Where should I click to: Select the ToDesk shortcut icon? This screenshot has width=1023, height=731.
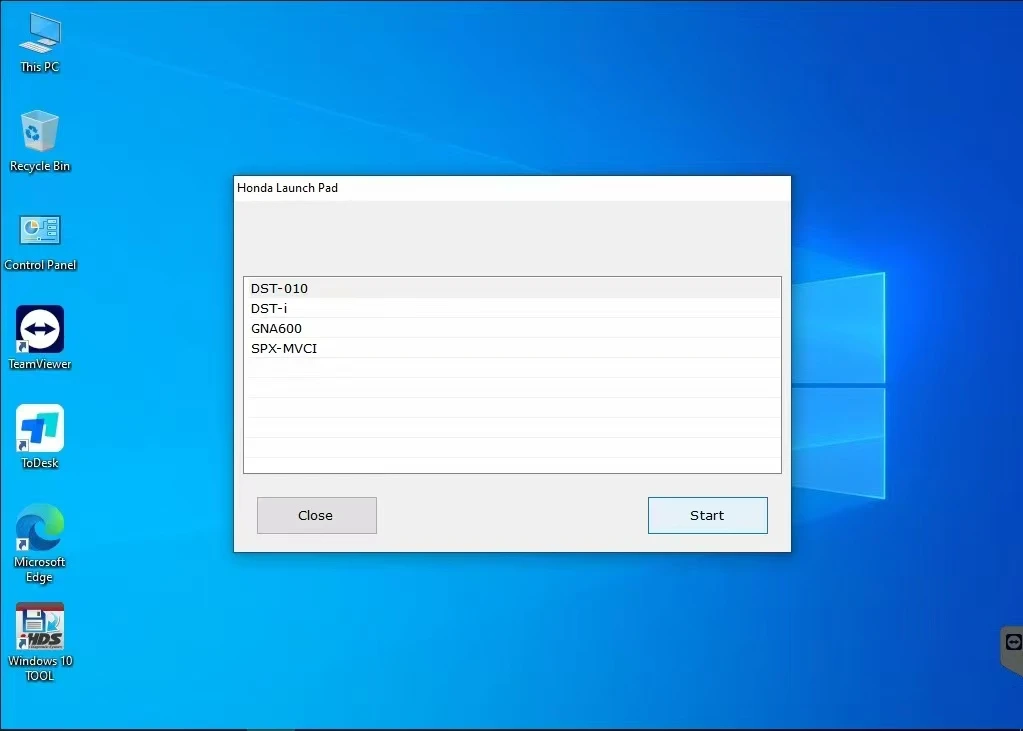(x=39, y=428)
